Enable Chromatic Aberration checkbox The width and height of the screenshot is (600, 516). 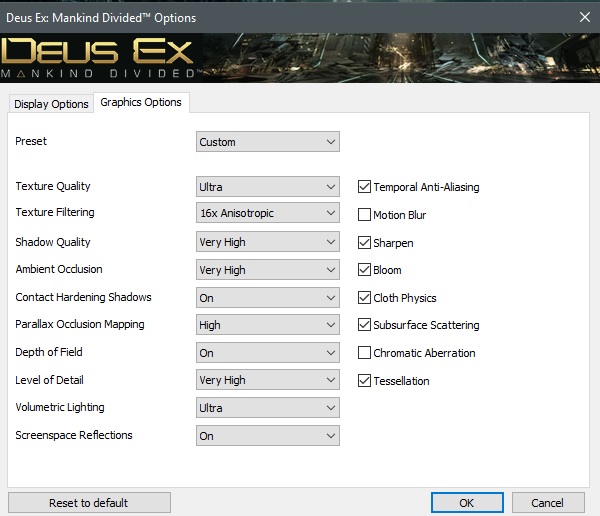[x=365, y=353]
